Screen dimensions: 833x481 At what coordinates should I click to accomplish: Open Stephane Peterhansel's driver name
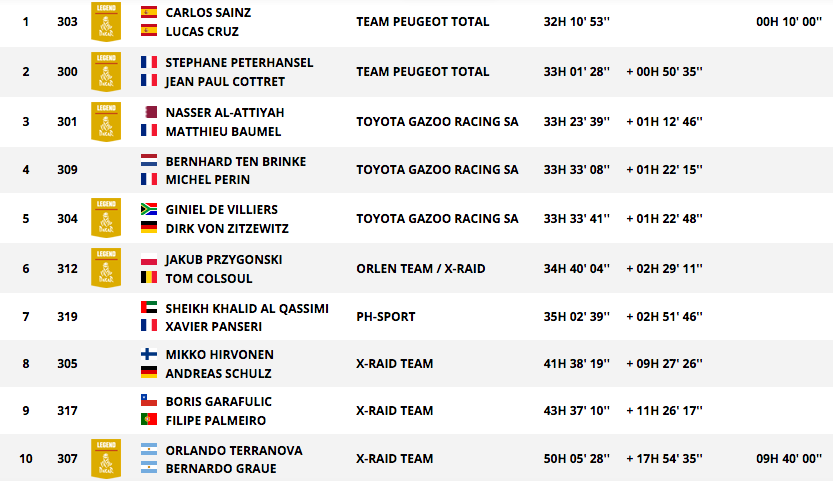tap(239, 63)
